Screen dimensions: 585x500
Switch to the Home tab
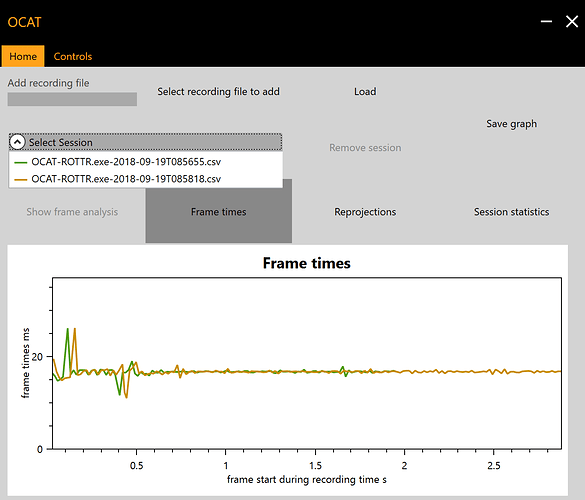click(23, 56)
